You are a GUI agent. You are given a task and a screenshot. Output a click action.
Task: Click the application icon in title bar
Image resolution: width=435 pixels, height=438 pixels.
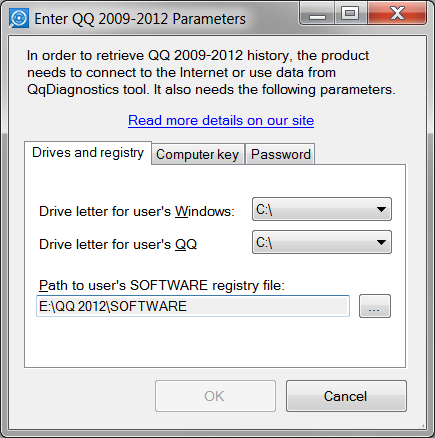[x=19, y=18]
